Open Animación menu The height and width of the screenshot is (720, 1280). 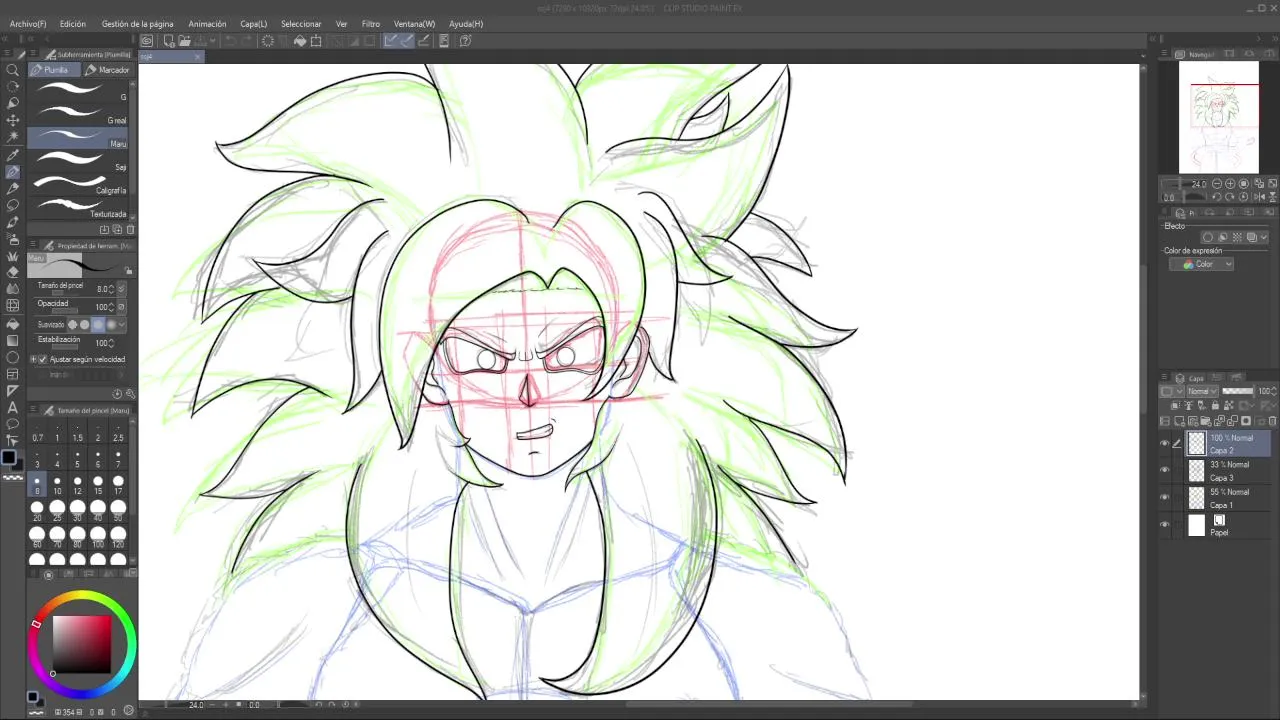click(x=207, y=24)
